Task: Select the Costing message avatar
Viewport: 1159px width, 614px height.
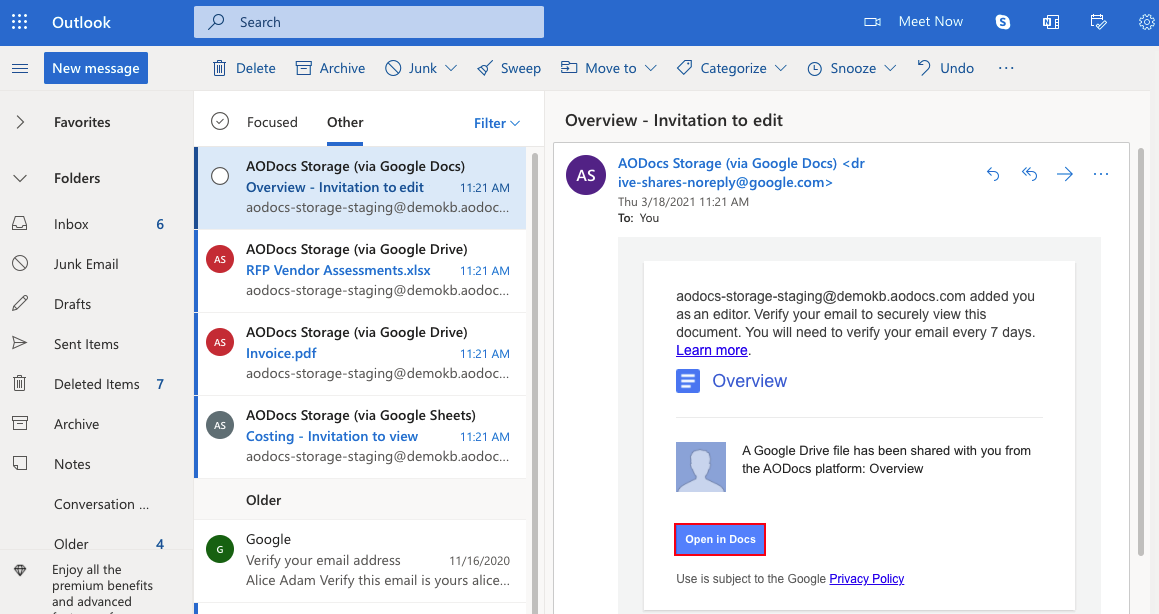Action: (x=220, y=425)
